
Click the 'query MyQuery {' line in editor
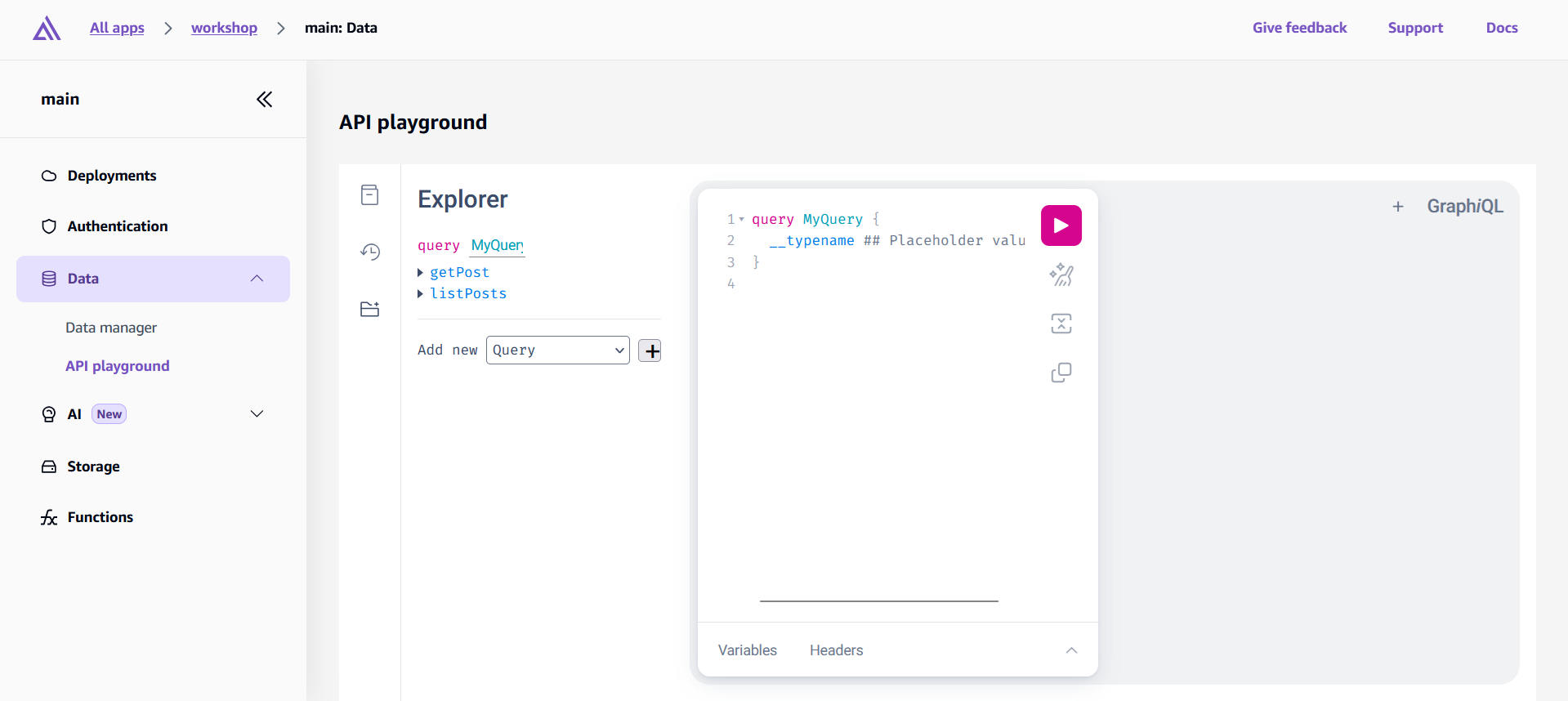815,219
